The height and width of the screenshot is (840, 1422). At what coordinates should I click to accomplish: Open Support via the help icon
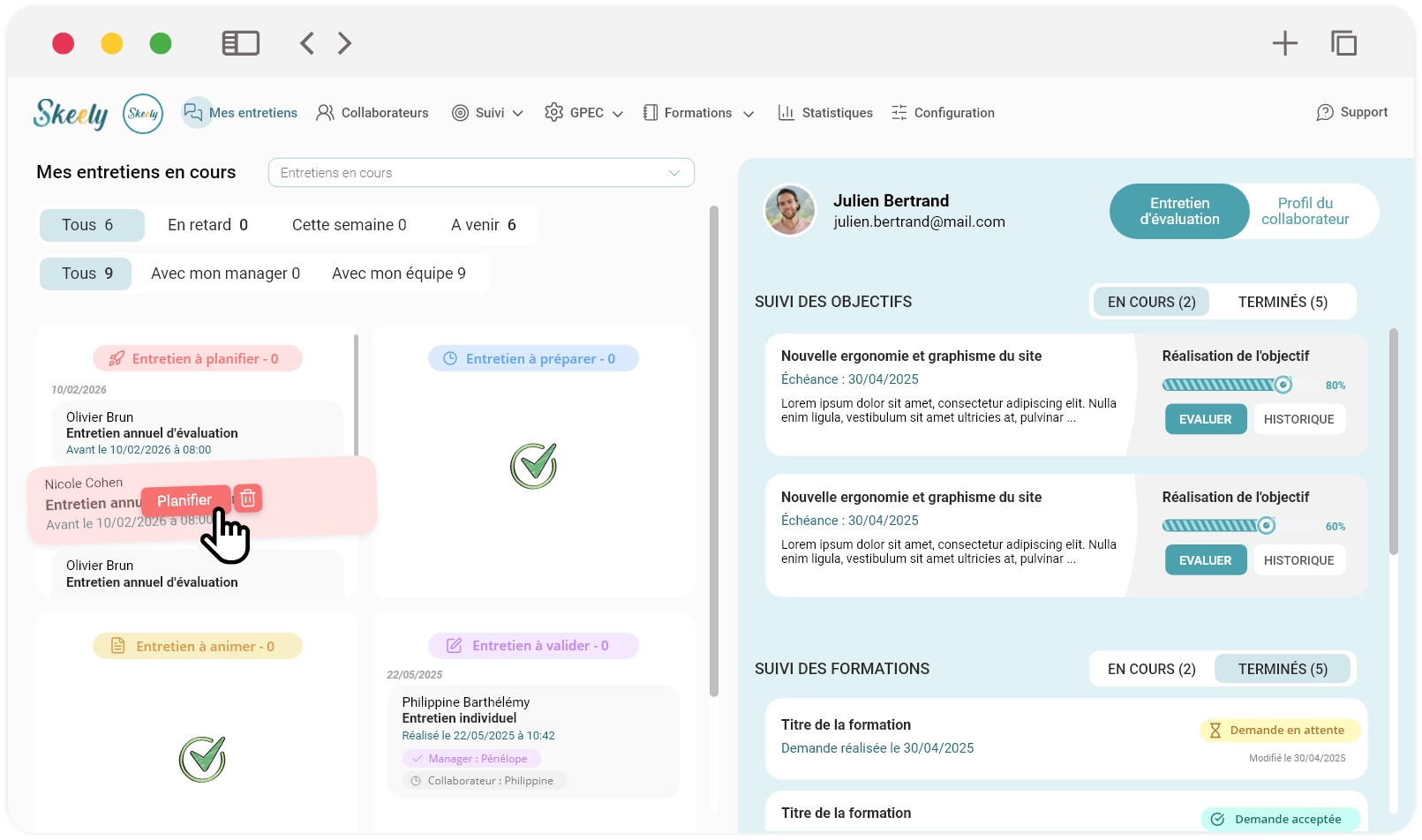tap(1325, 113)
